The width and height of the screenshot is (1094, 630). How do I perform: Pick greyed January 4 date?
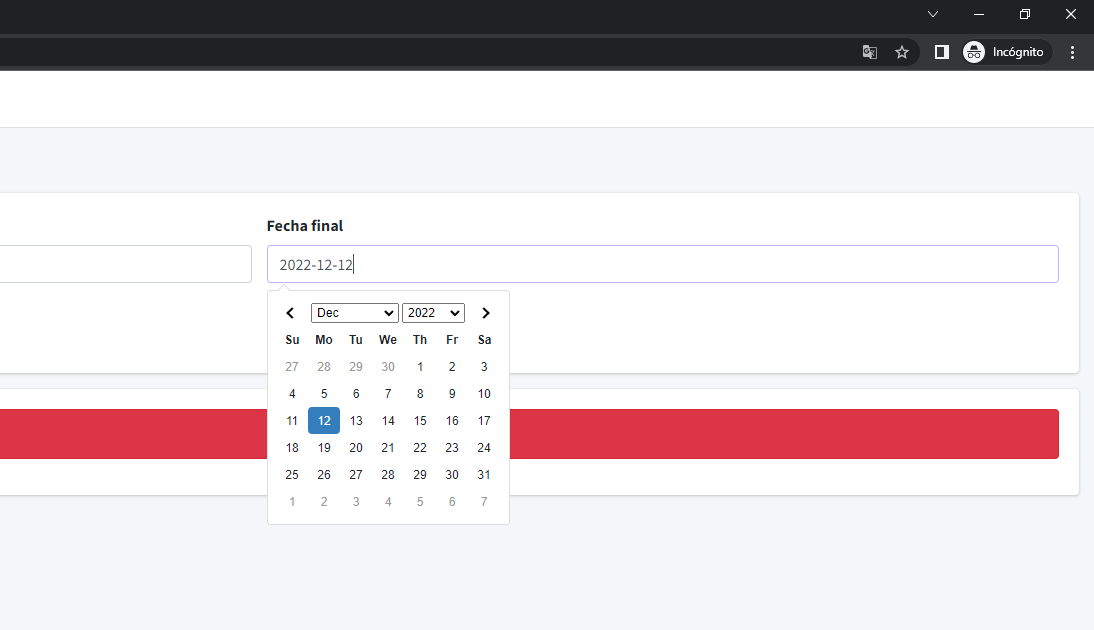coord(388,502)
